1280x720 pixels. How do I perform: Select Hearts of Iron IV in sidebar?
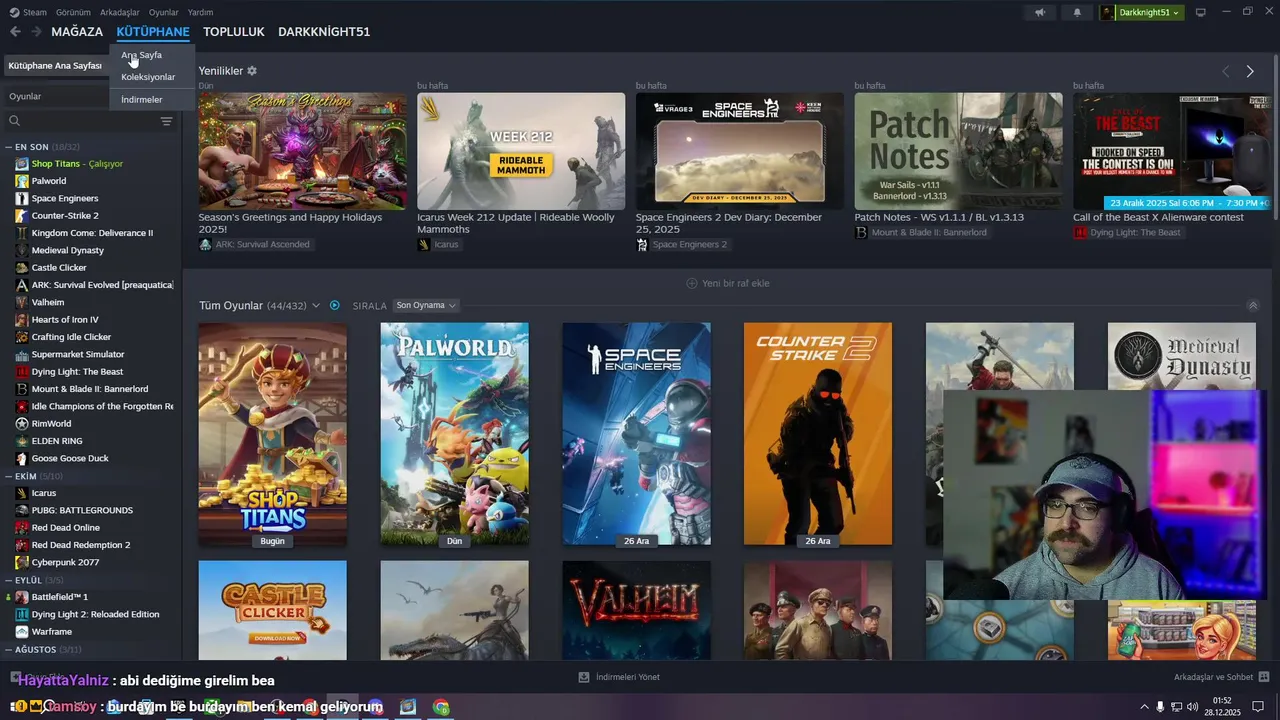pos(65,320)
